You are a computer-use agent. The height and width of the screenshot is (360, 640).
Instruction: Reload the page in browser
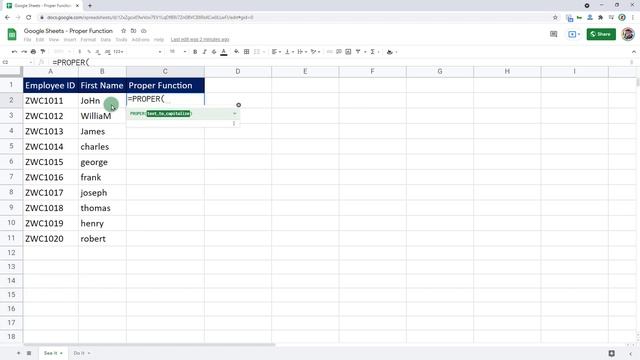point(29,18)
